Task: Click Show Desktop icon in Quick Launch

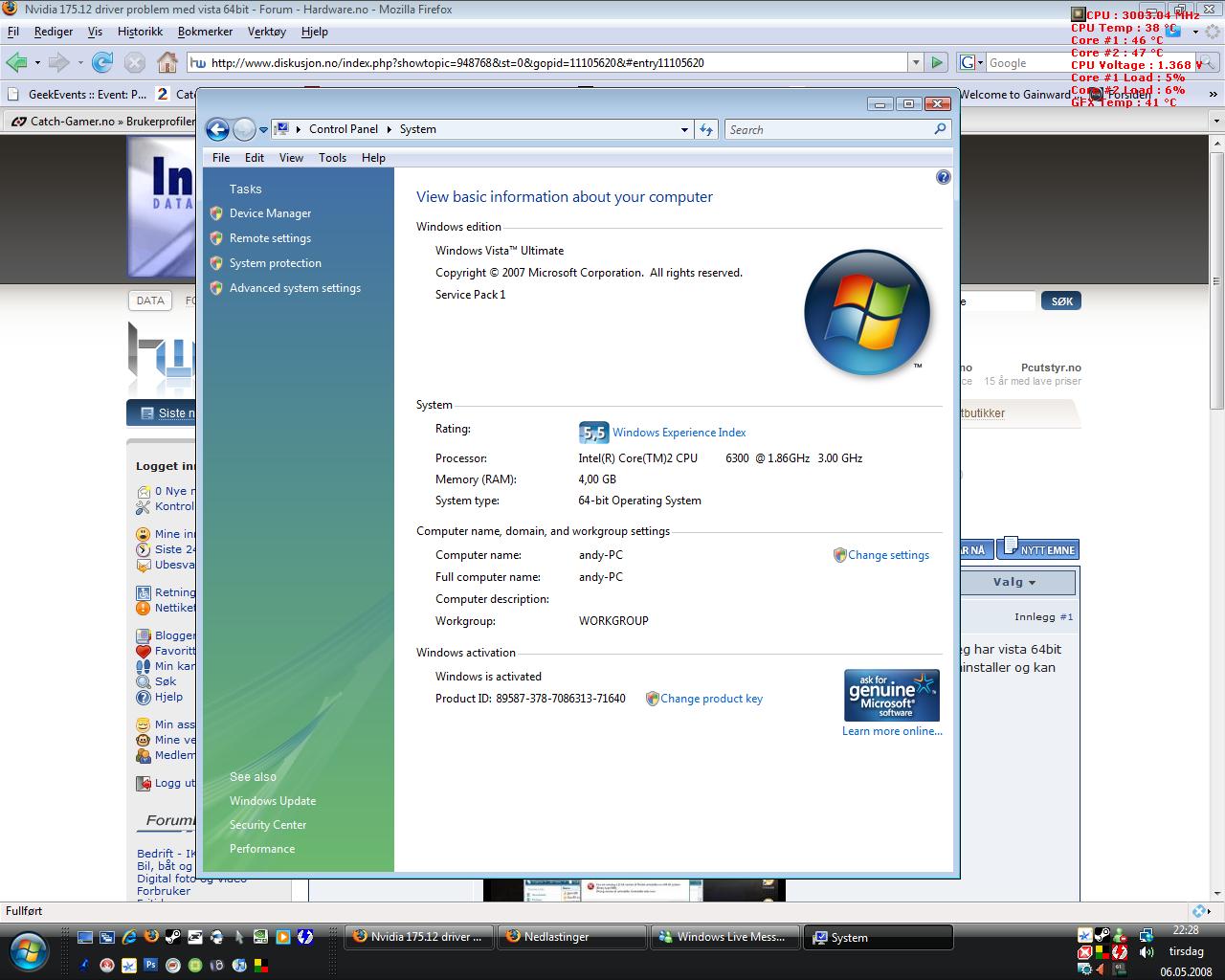Action: pos(85,937)
